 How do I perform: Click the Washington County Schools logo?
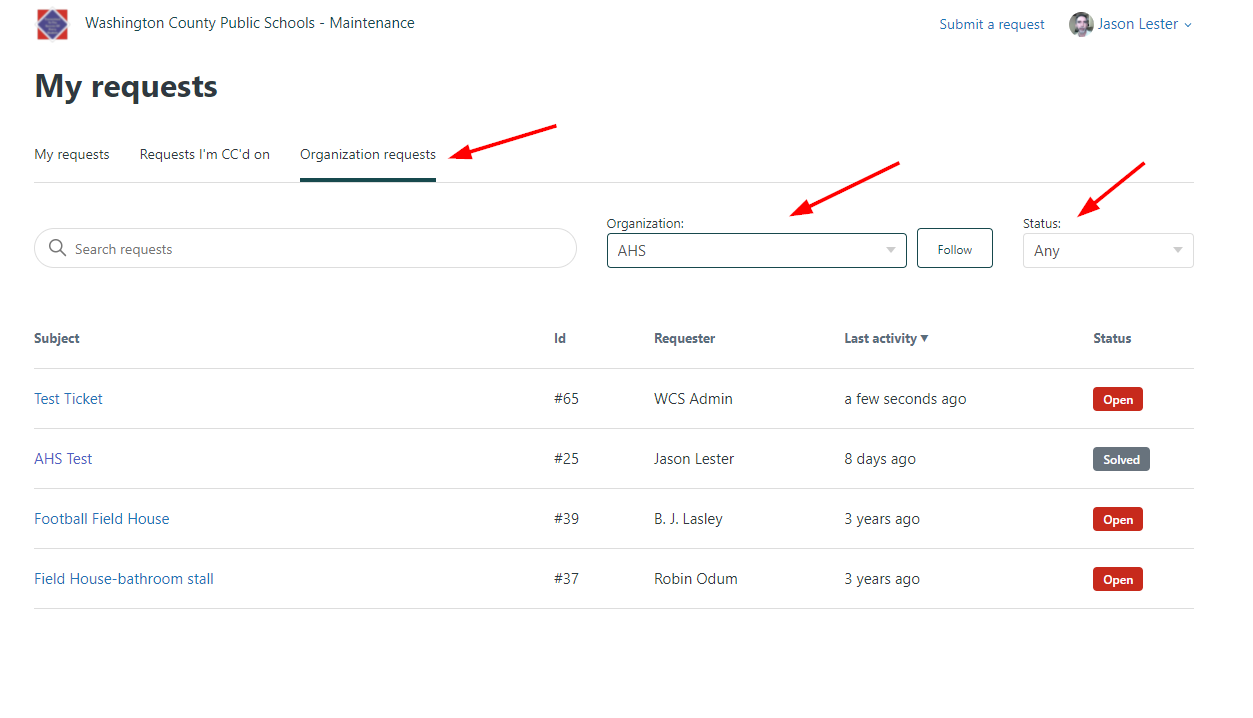coord(52,24)
